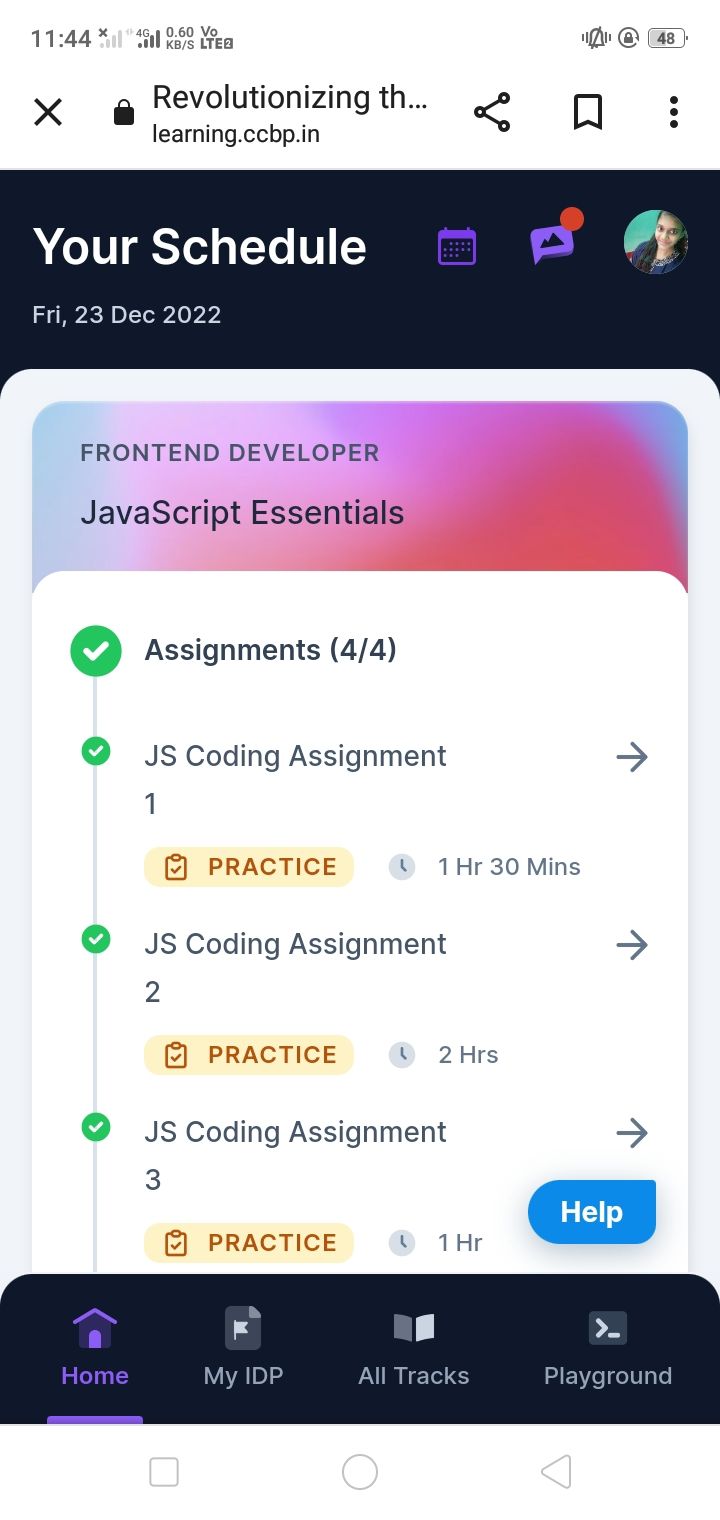
Task: Tap the Android back navigation triangle
Action: pos(556,1472)
